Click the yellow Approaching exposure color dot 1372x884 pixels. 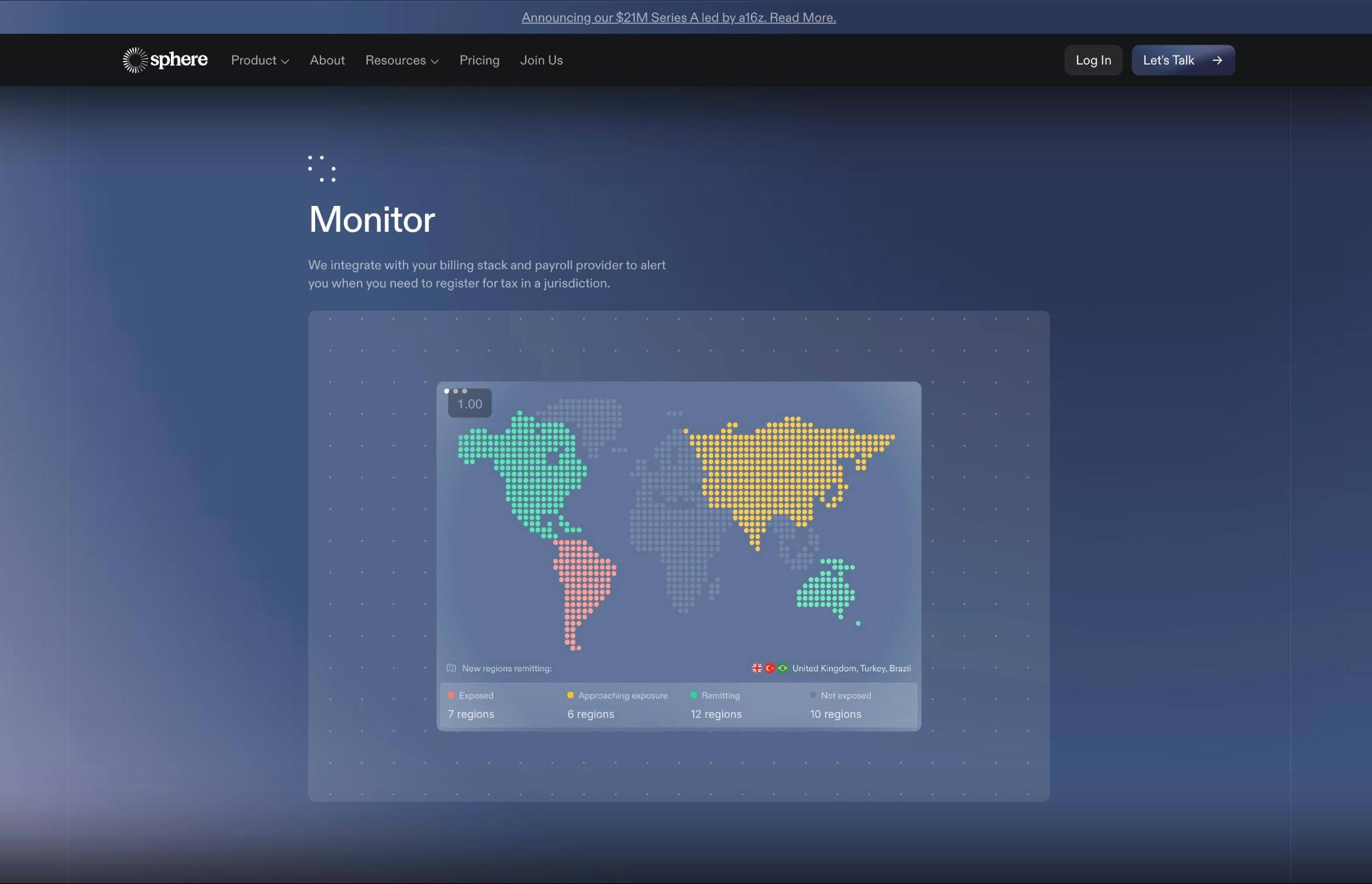tap(570, 695)
